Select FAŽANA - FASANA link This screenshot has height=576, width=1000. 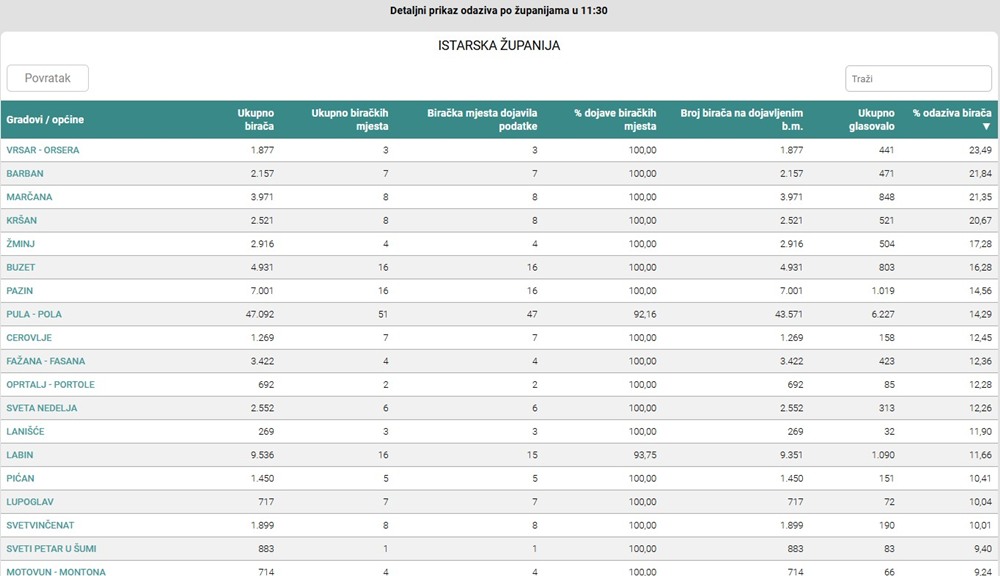pyautogui.click(x=46, y=361)
